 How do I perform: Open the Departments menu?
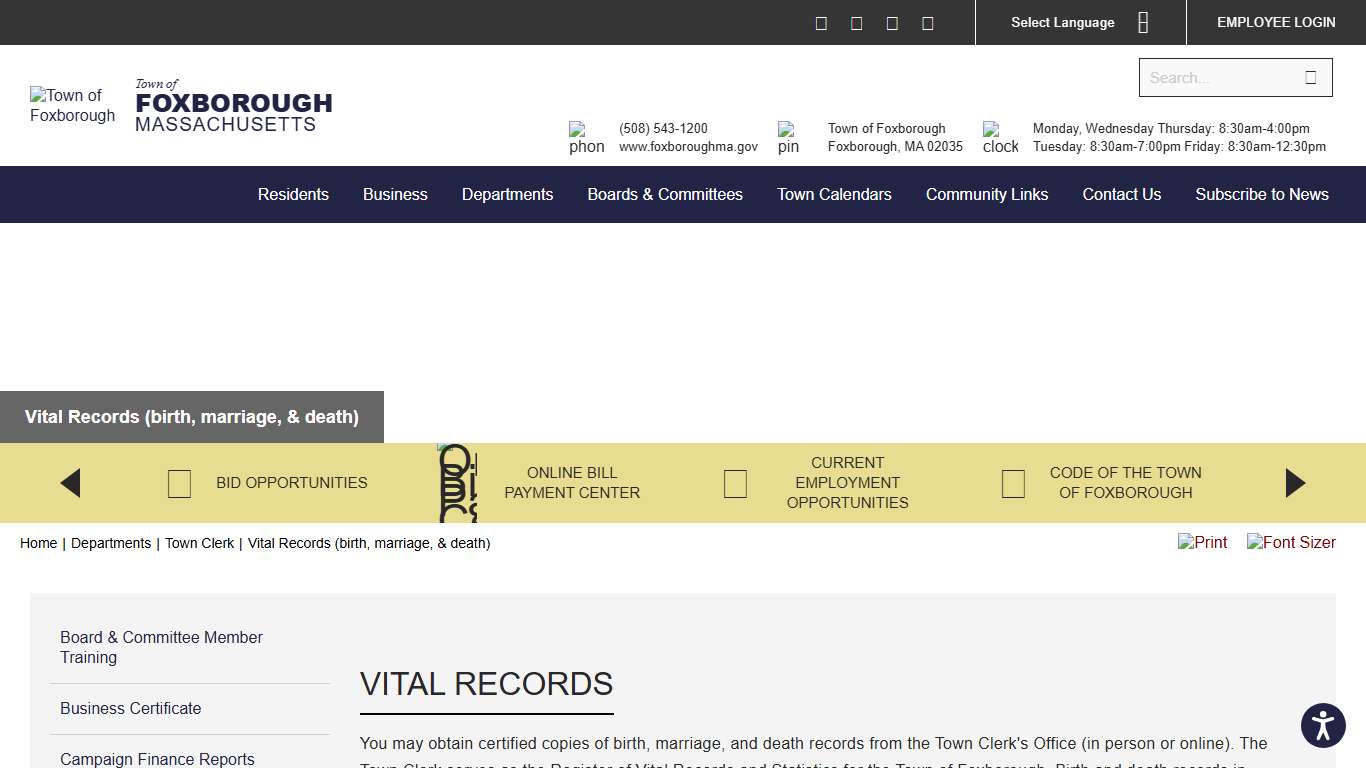(507, 194)
